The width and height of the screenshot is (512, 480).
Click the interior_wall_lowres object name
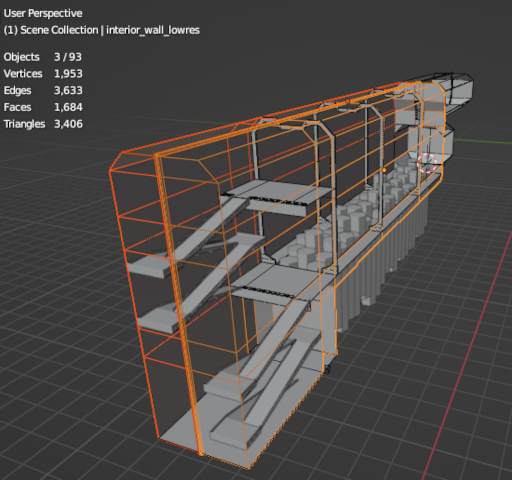click(153, 30)
